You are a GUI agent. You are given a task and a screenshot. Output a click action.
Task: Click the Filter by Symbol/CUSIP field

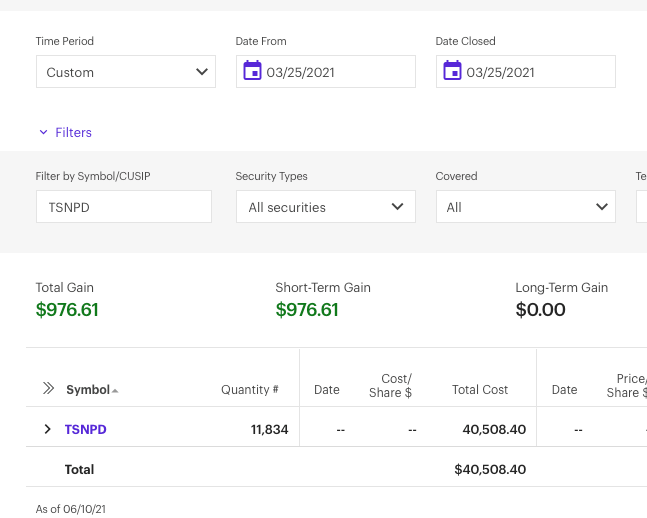[123, 207]
